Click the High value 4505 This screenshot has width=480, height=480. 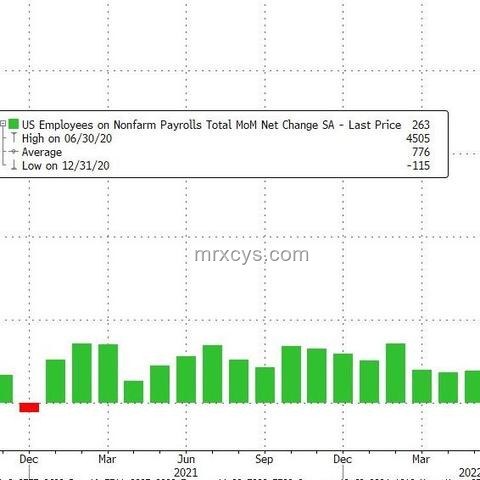(x=418, y=138)
